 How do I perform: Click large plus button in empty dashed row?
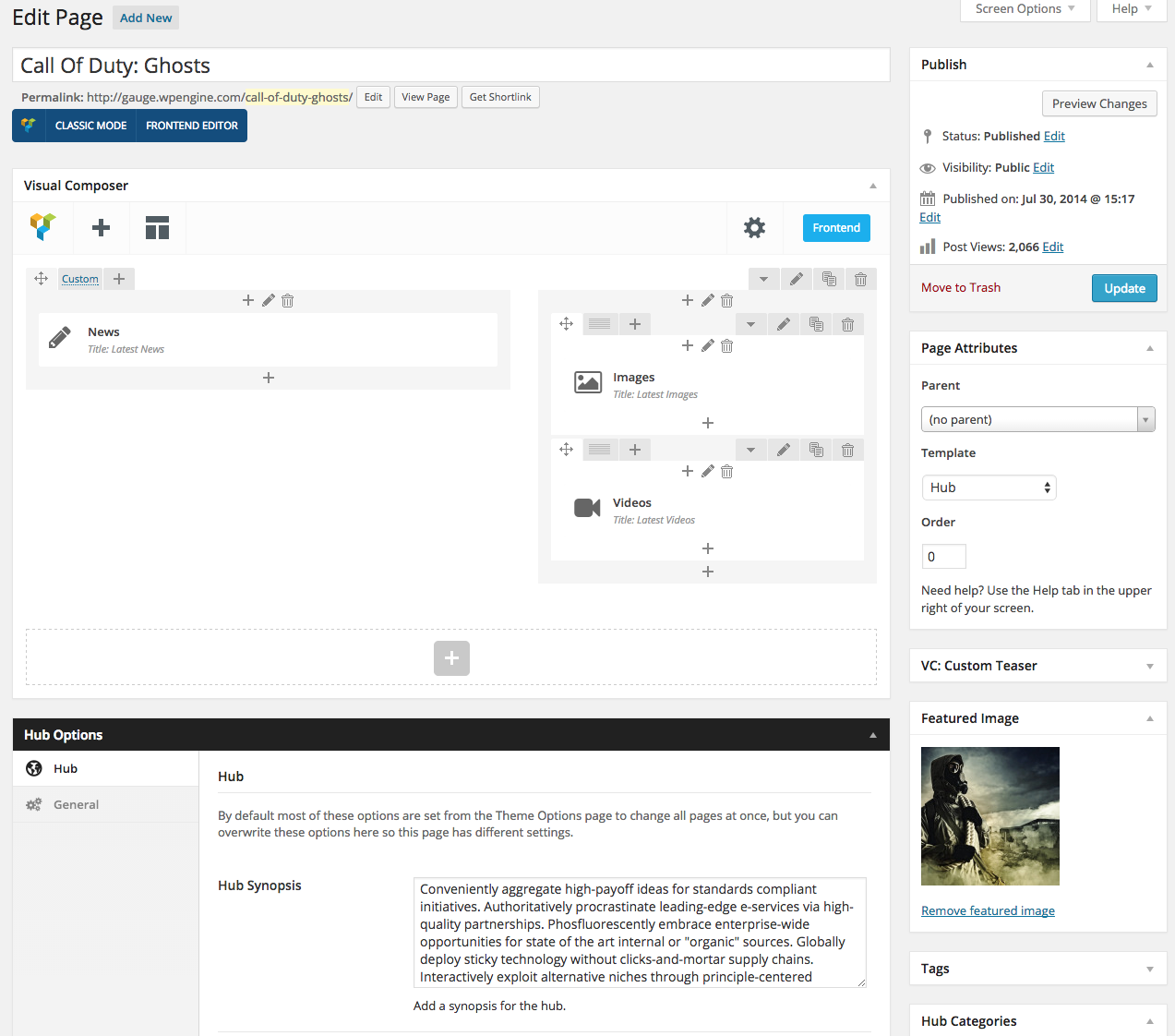click(451, 658)
